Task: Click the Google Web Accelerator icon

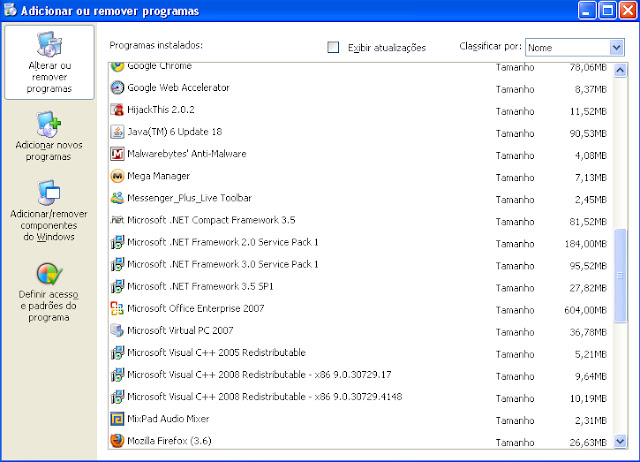Action: [117, 88]
